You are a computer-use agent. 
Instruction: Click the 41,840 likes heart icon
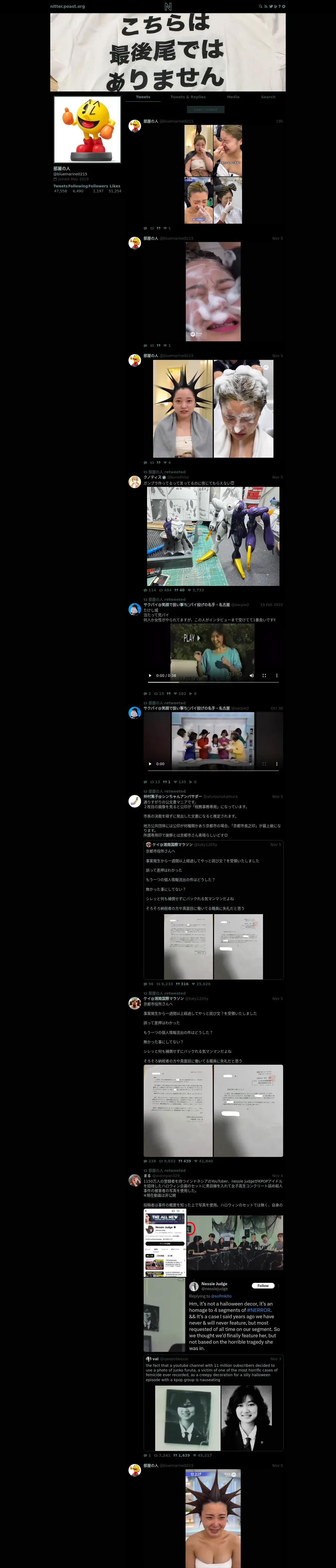coord(196,1161)
